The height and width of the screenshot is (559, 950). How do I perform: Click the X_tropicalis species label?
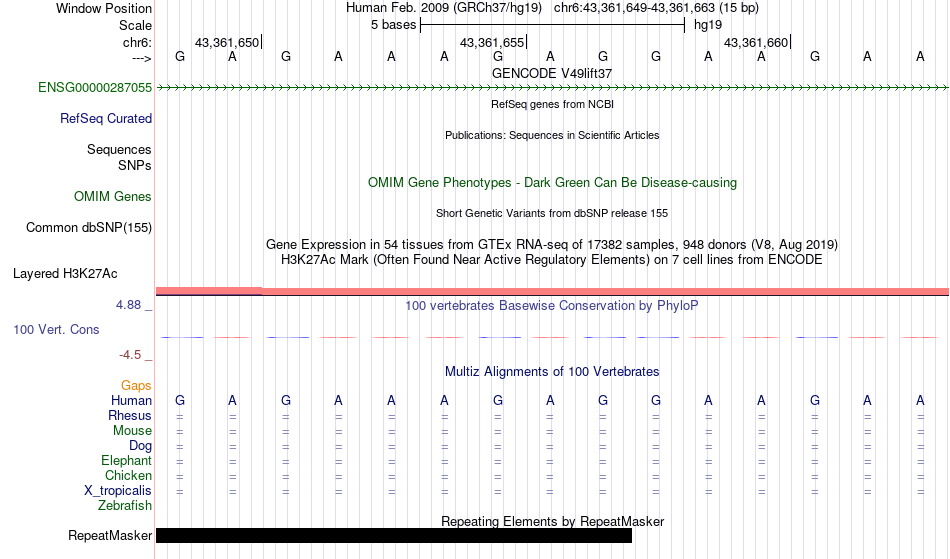pos(118,491)
